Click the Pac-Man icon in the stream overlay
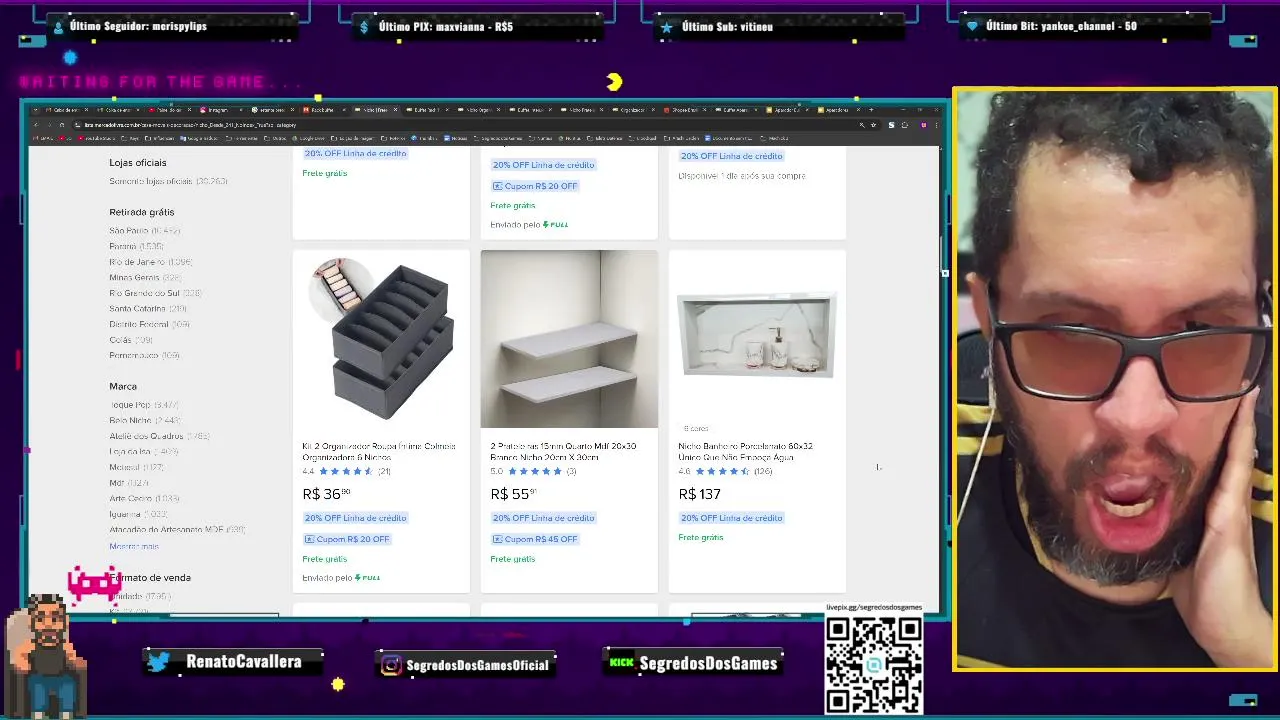Image resolution: width=1280 pixels, height=720 pixels. coord(614,81)
